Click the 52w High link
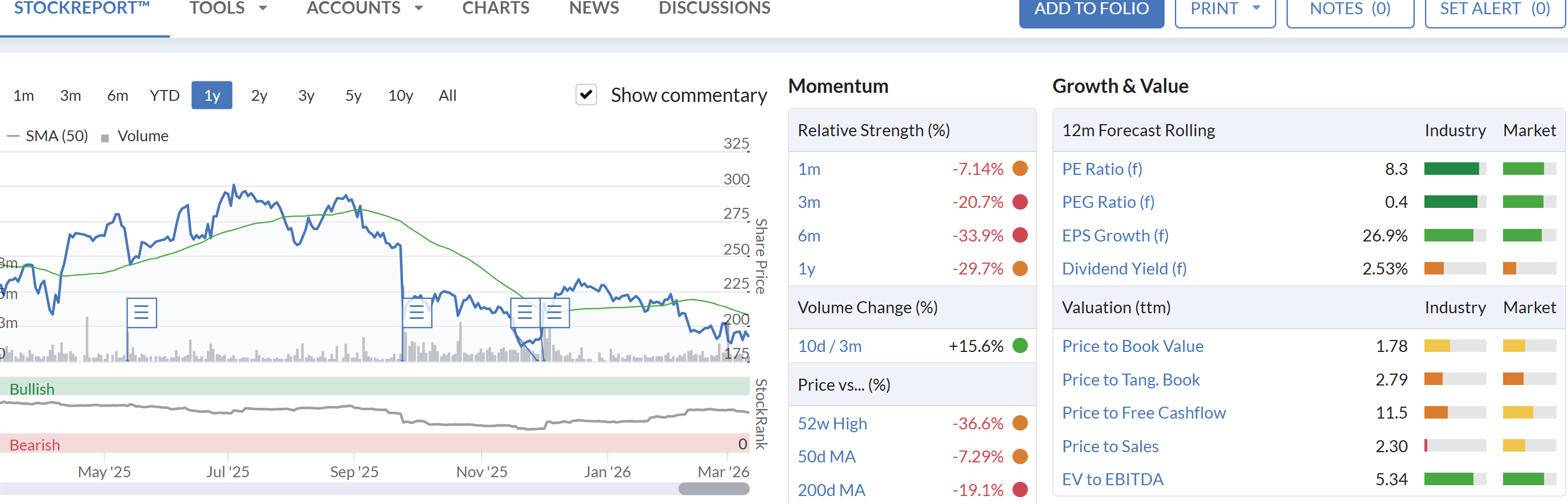 832,424
